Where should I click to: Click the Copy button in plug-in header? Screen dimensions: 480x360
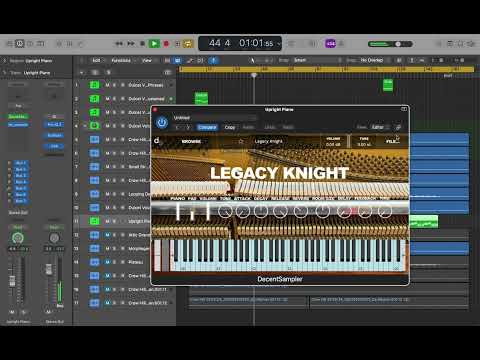click(230, 127)
